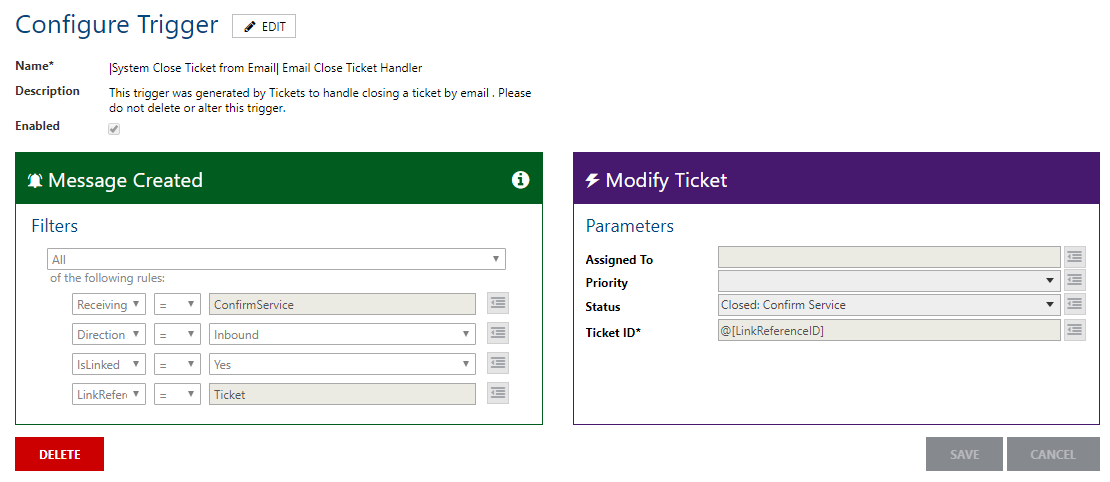Viewport: 1110px width, 482px height.
Task: Open the empty Priority dropdown
Action: 889,281
